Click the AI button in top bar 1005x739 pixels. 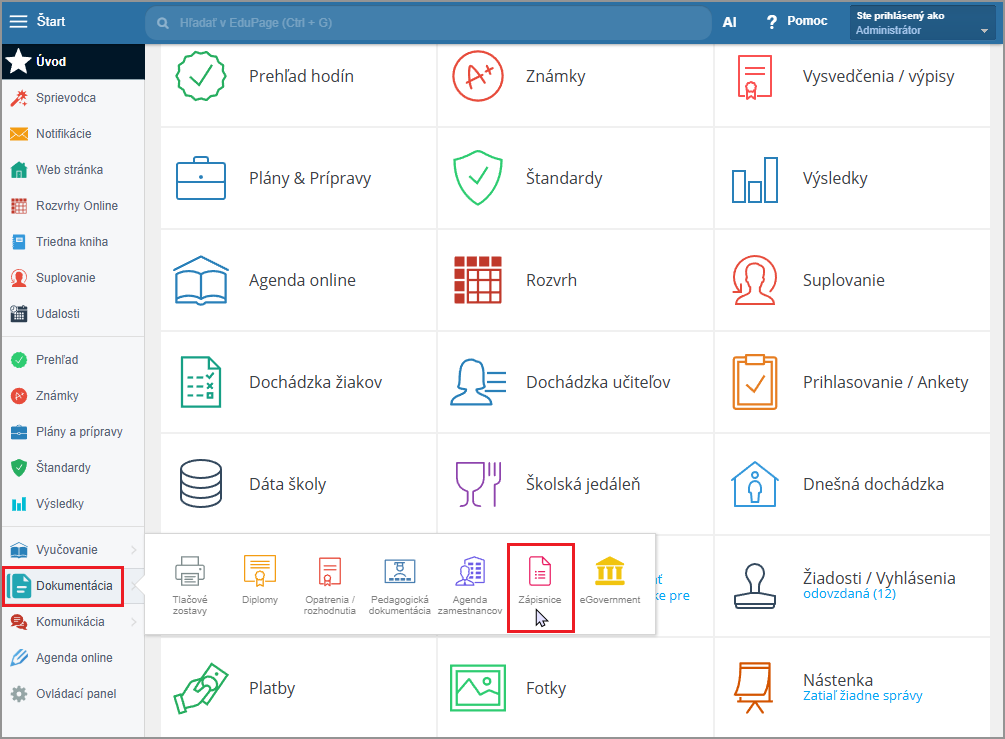click(x=730, y=21)
